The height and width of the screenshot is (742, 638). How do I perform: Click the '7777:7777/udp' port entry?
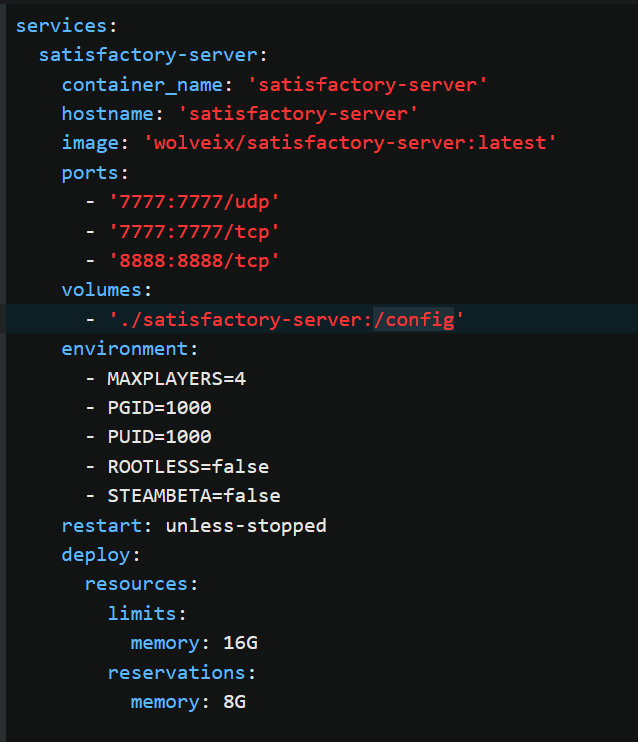click(194, 203)
